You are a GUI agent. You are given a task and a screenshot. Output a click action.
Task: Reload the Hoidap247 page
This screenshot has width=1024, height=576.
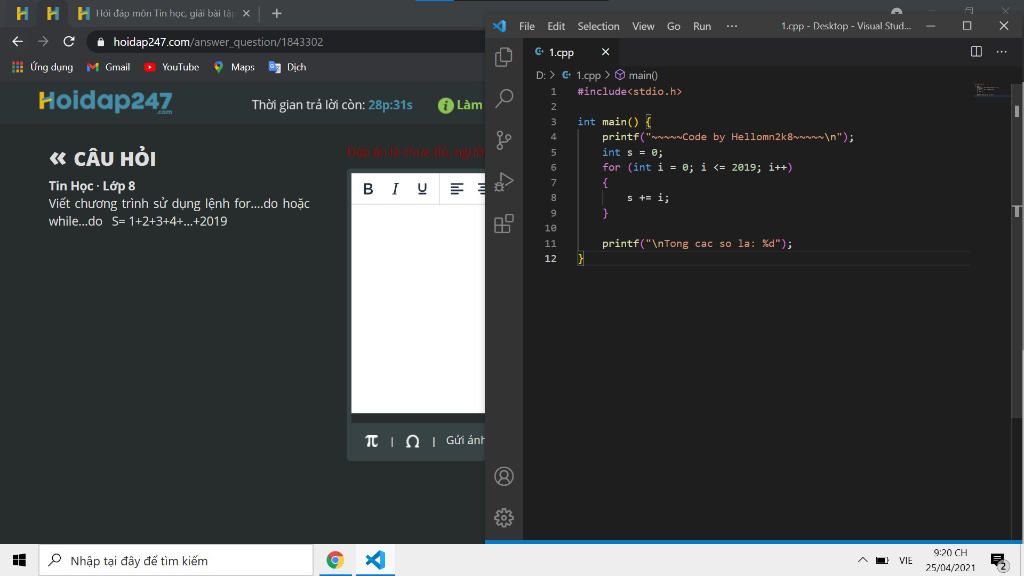69,41
